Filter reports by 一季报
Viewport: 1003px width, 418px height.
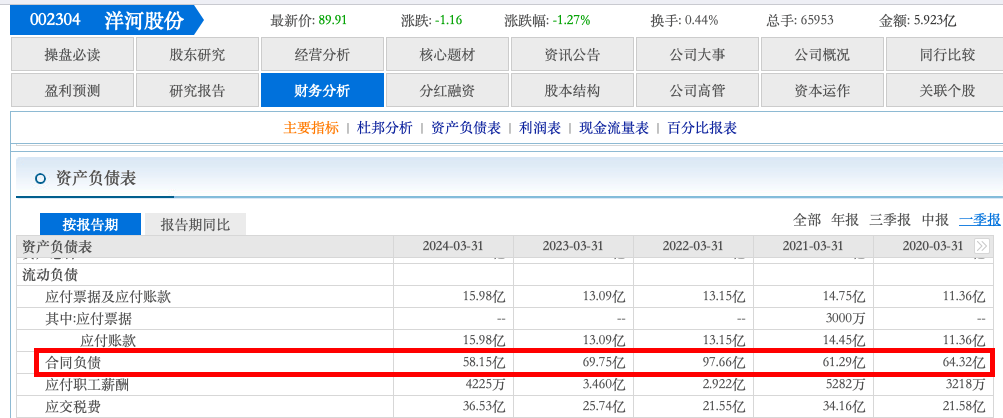pos(979,220)
